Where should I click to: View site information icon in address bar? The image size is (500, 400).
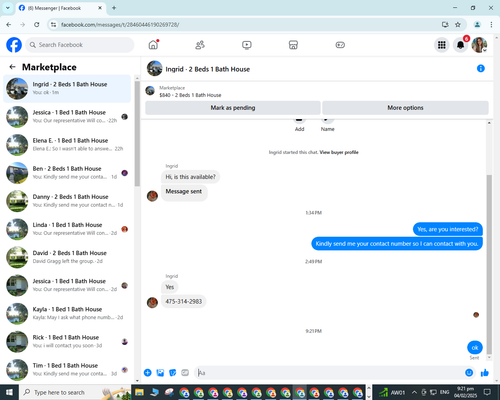pos(53,24)
